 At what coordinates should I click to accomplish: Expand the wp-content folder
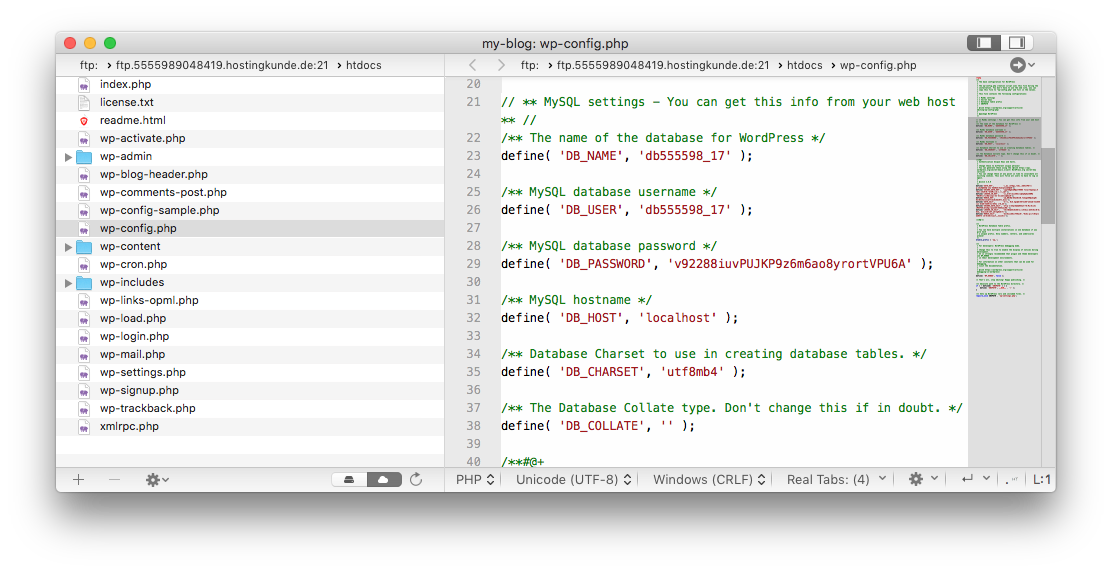tap(68, 247)
